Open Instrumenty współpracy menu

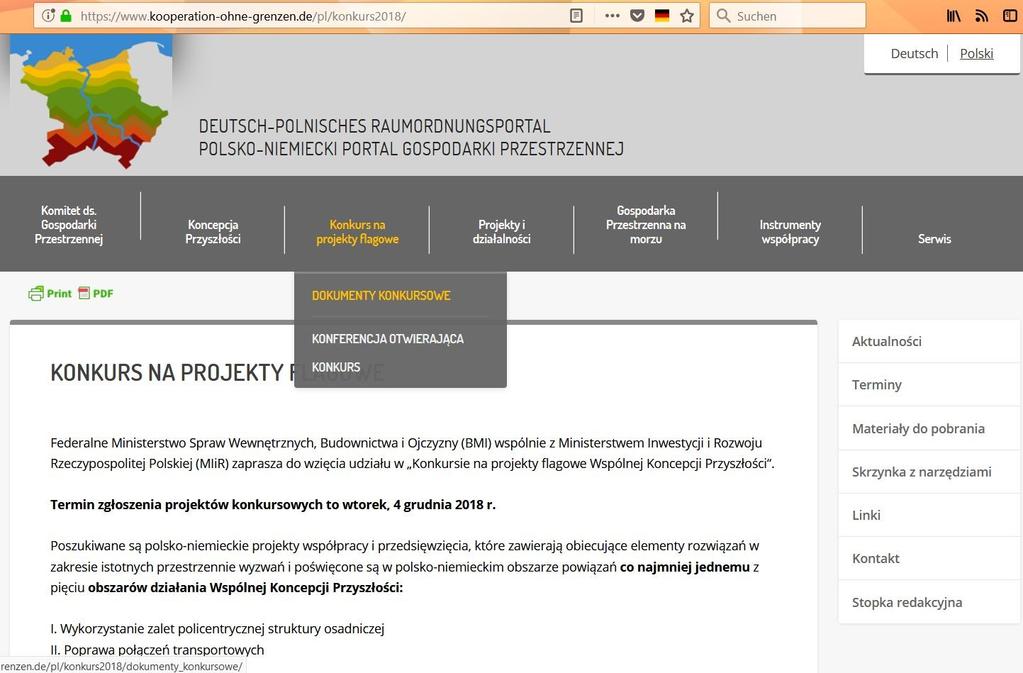(790, 232)
